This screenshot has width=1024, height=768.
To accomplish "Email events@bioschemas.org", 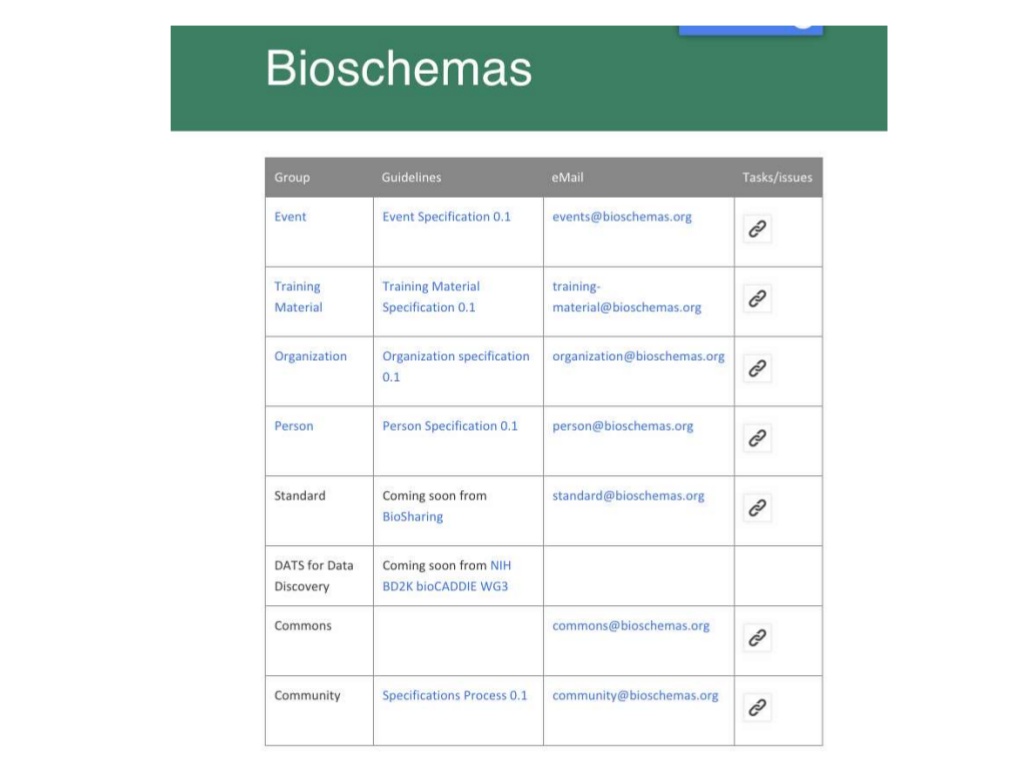I will click(622, 217).
